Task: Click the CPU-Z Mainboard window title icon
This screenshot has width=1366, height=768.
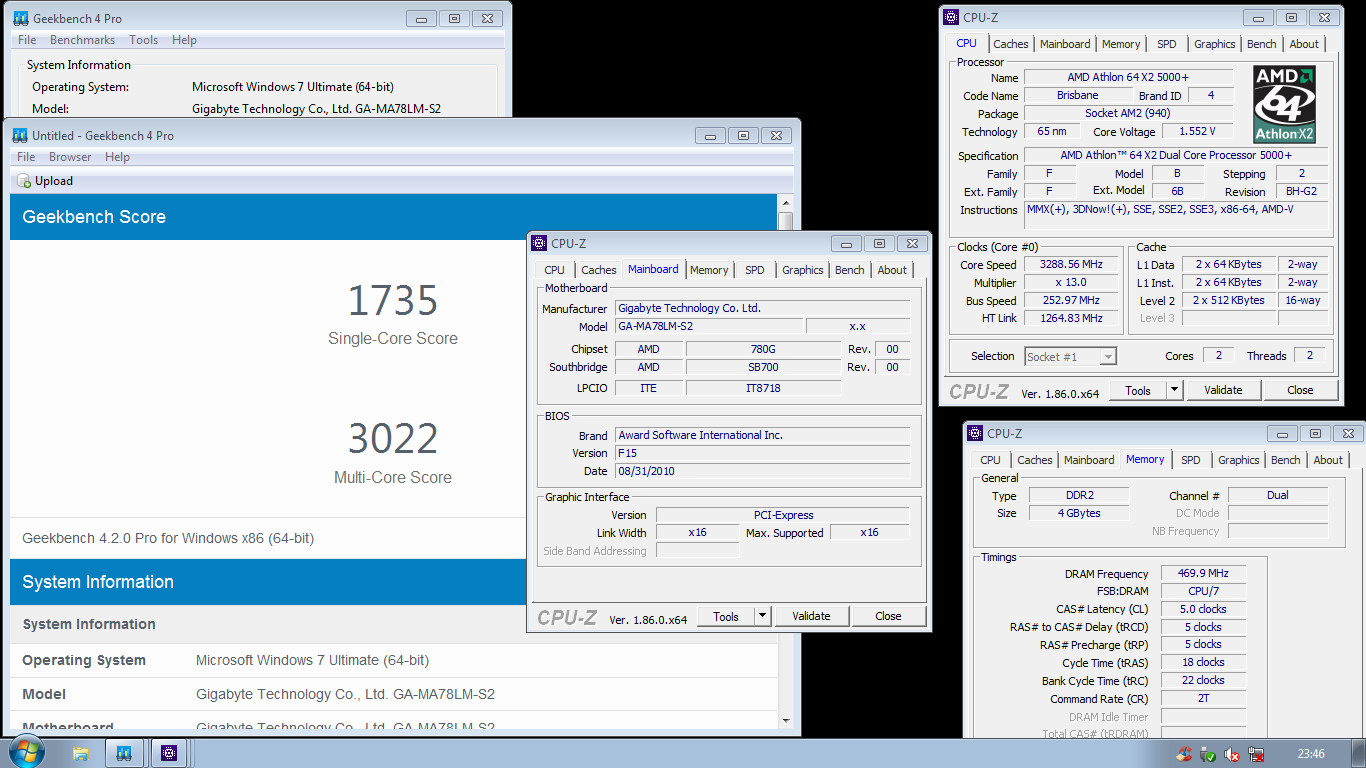Action: click(539, 243)
